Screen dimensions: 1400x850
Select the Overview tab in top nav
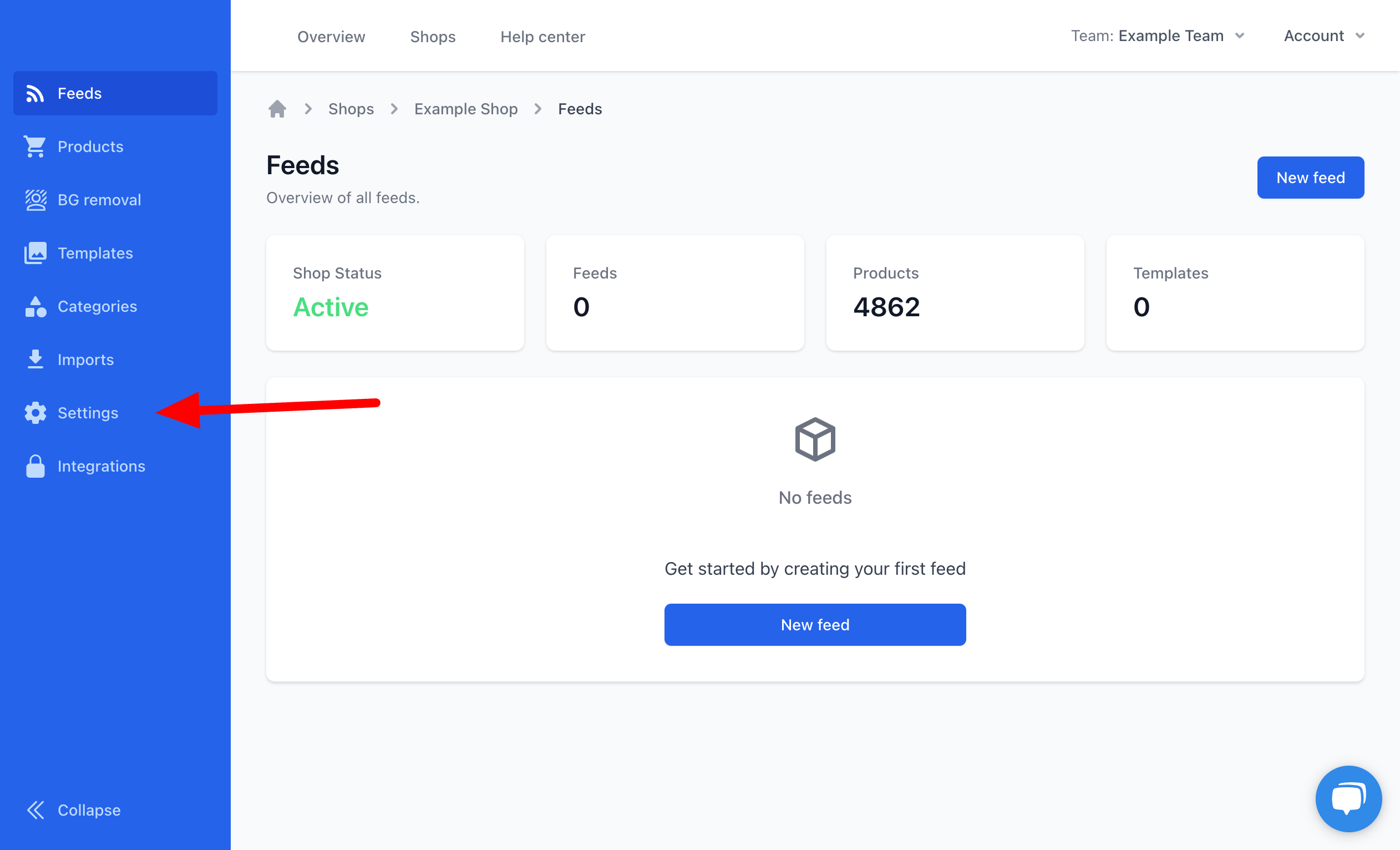point(331,35)
